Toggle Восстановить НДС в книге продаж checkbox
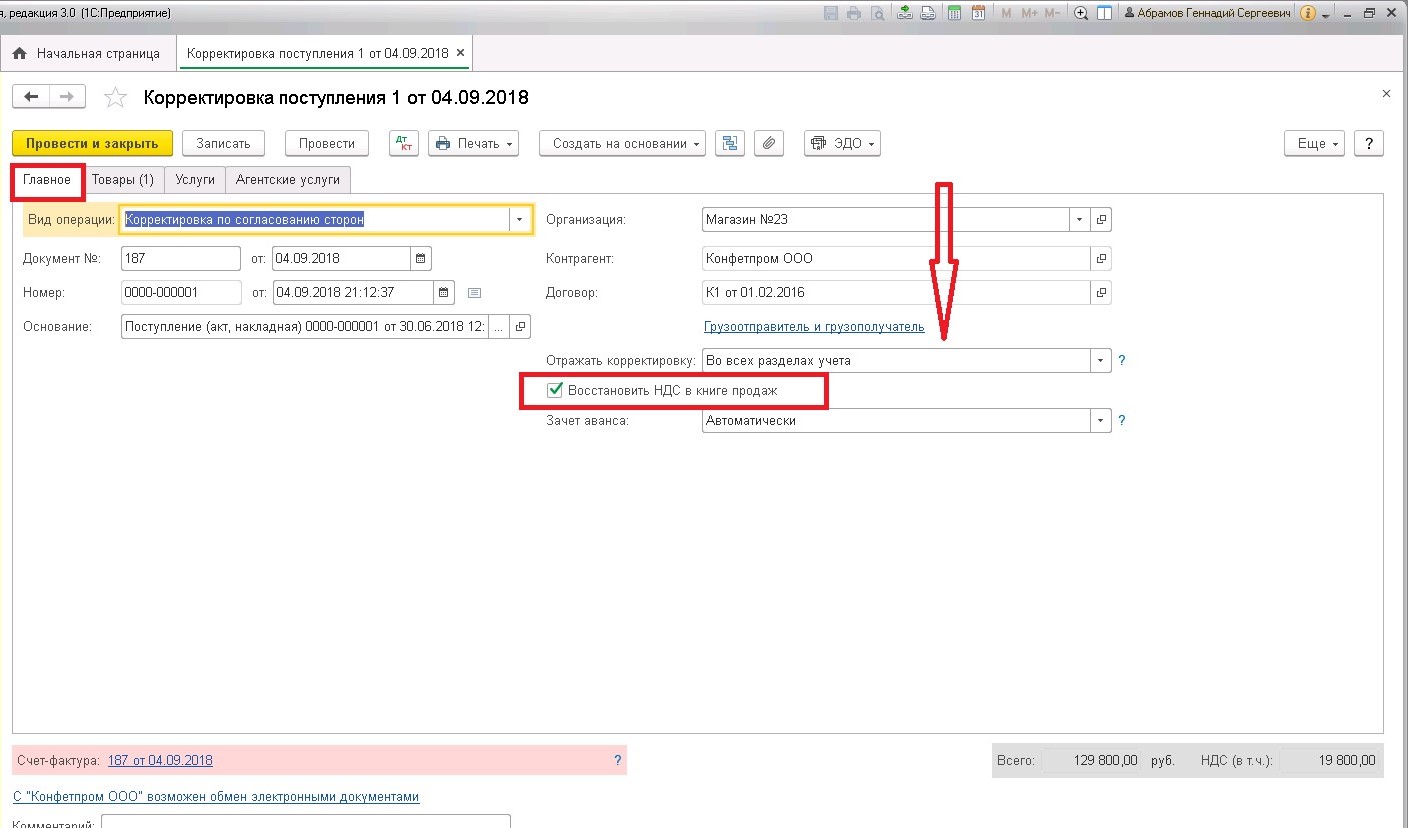The image size is (1408, 828). coord(555,390)
